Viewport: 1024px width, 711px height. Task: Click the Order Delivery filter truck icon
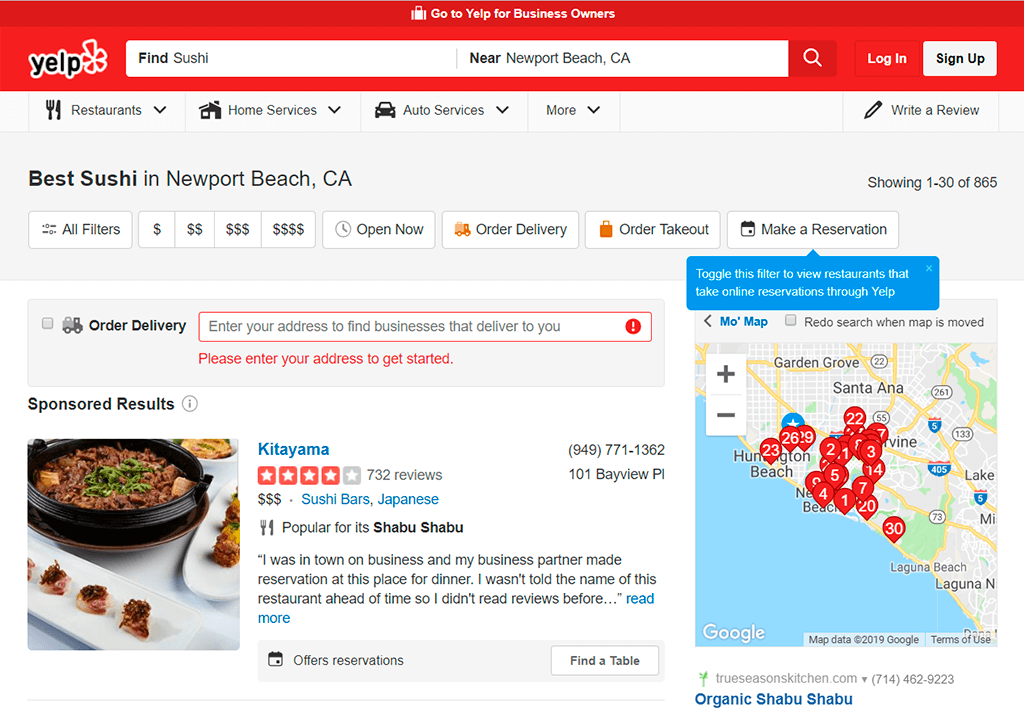pyautogui.click(x=462, y=229)
